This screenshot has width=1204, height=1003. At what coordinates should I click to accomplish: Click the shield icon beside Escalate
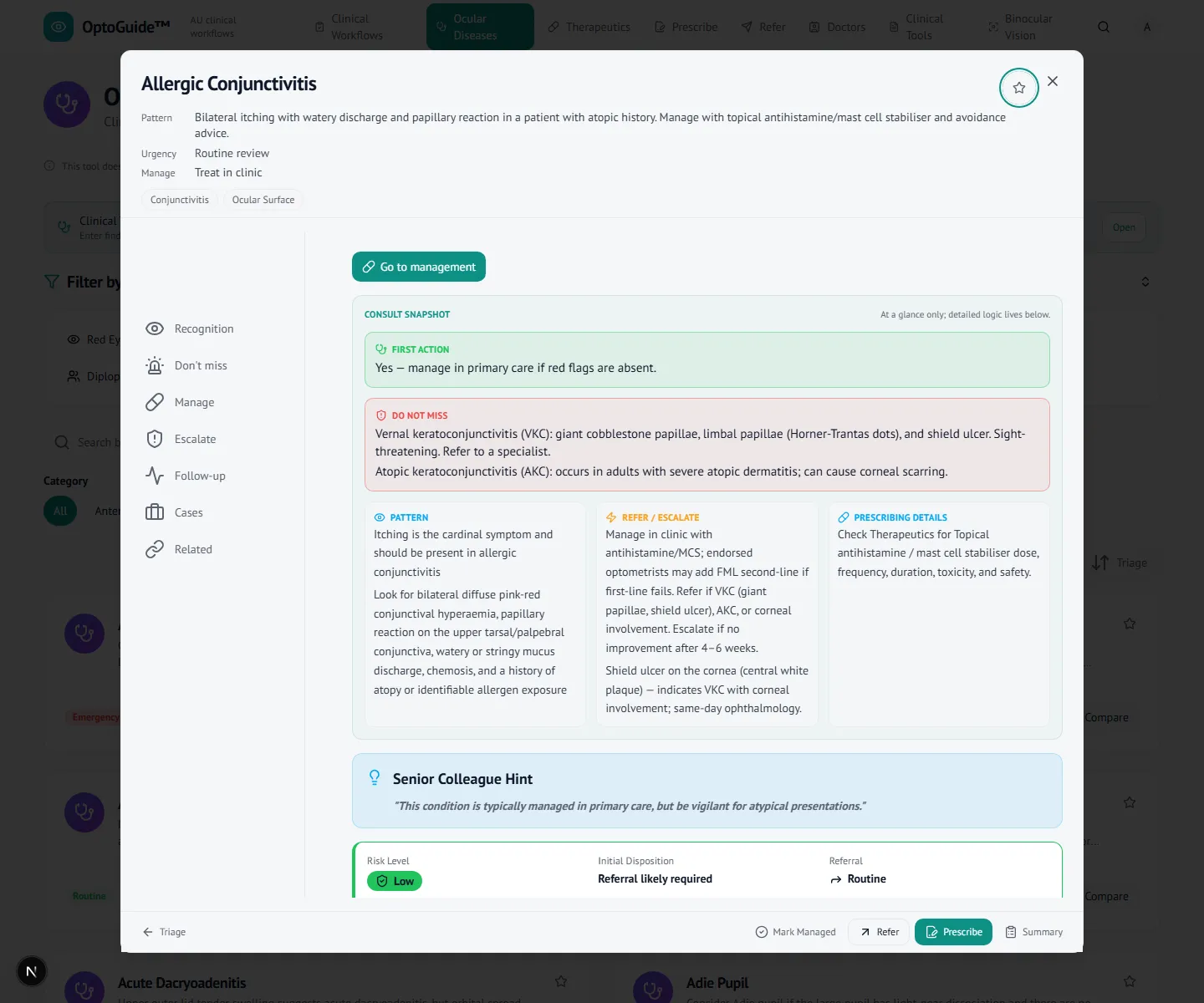click(155, 439)
